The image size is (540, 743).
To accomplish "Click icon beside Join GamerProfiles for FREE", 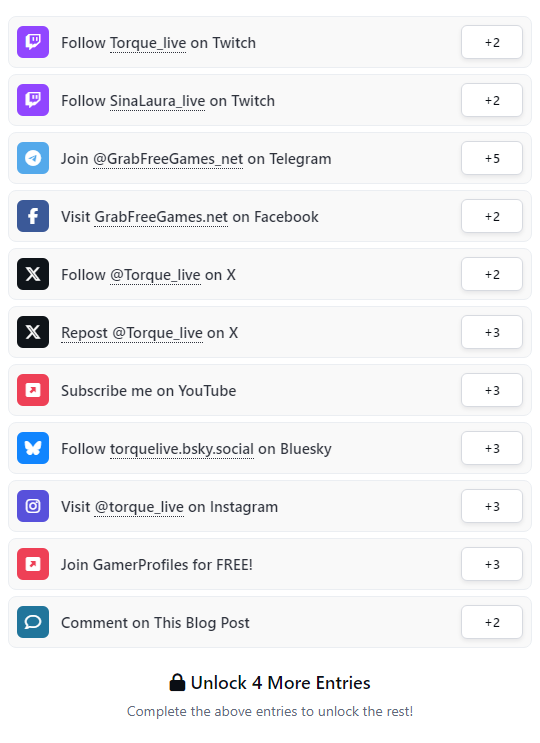I will tap(33, 564).
